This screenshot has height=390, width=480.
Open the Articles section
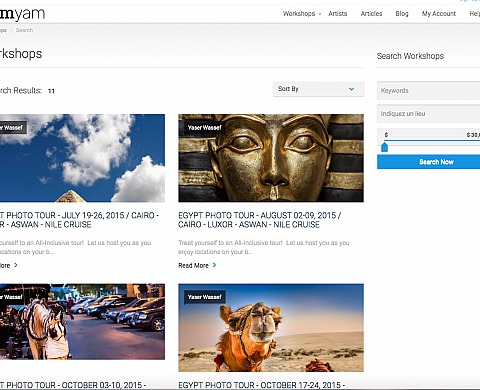(x=371, y=14)
